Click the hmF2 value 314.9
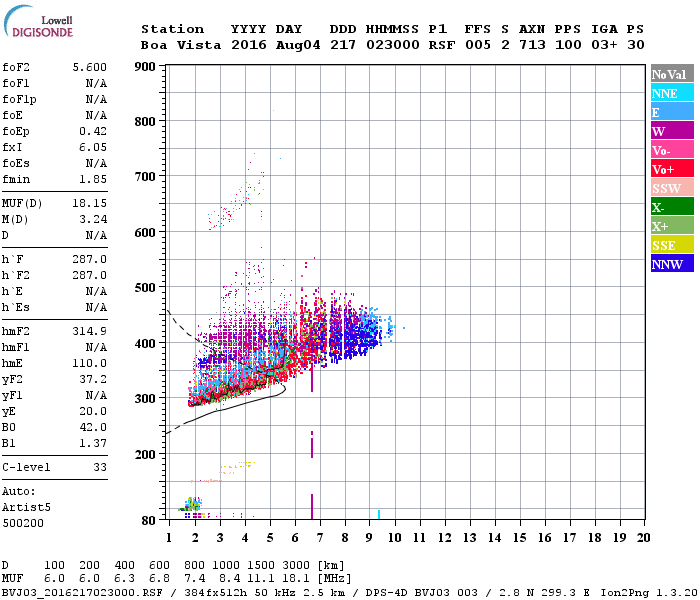Image resolution: width=700 pixels, height=600 pixels. 90,331
